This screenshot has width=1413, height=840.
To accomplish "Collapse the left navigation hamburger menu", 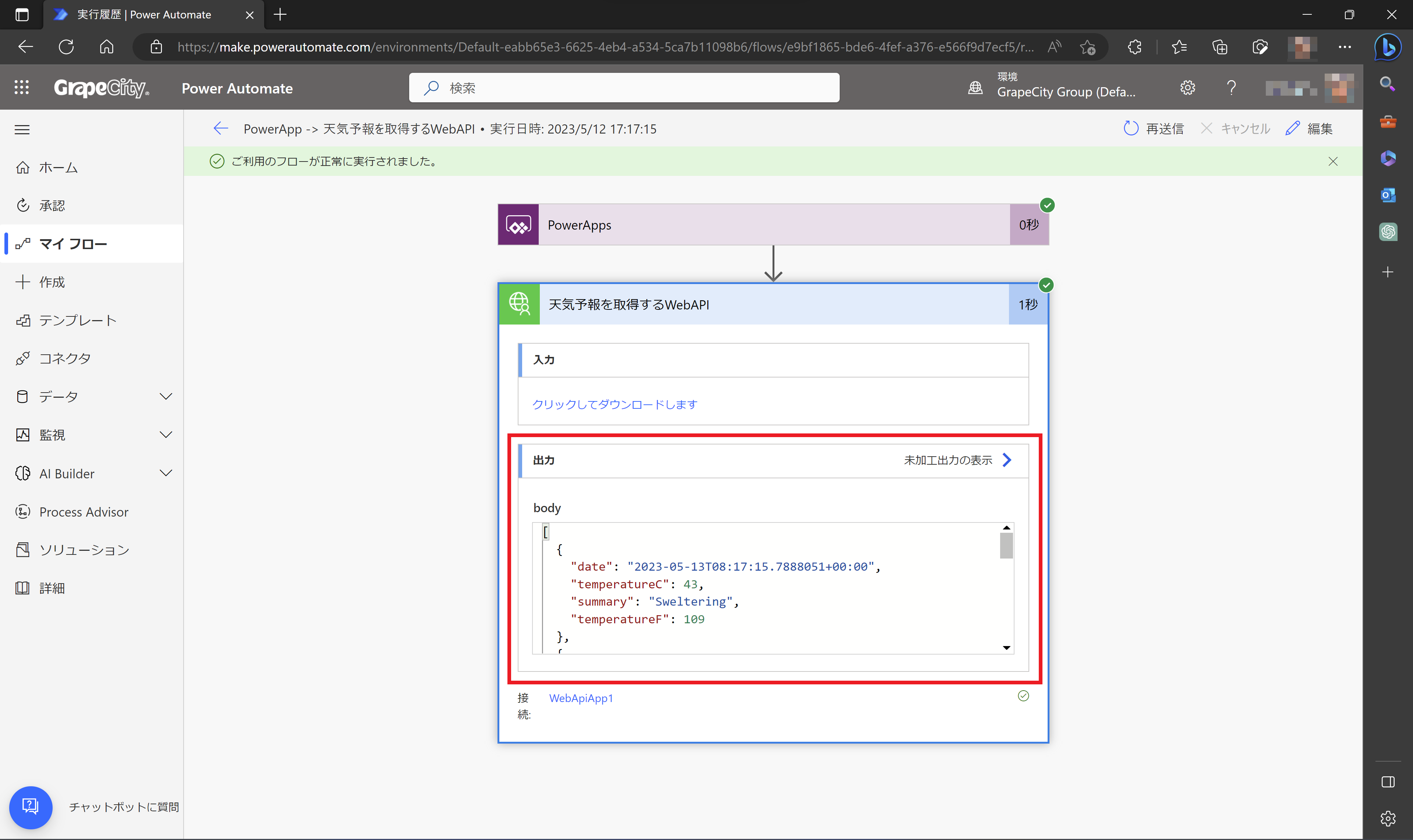I will pos(22,130).
